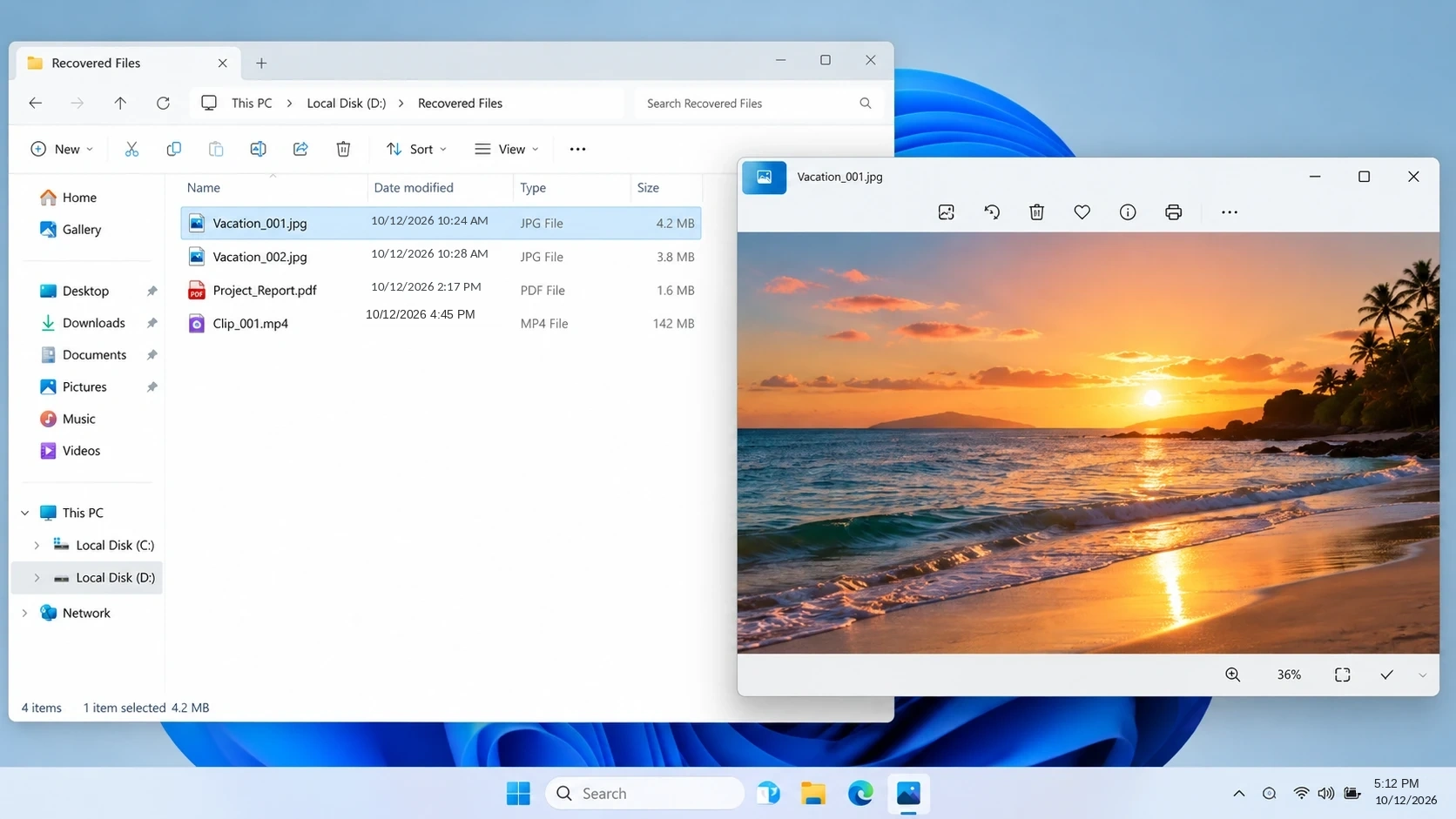Select the Recovered Files tab
Image resolution: width=1456 pixels, height=819 pixels.
127,63
